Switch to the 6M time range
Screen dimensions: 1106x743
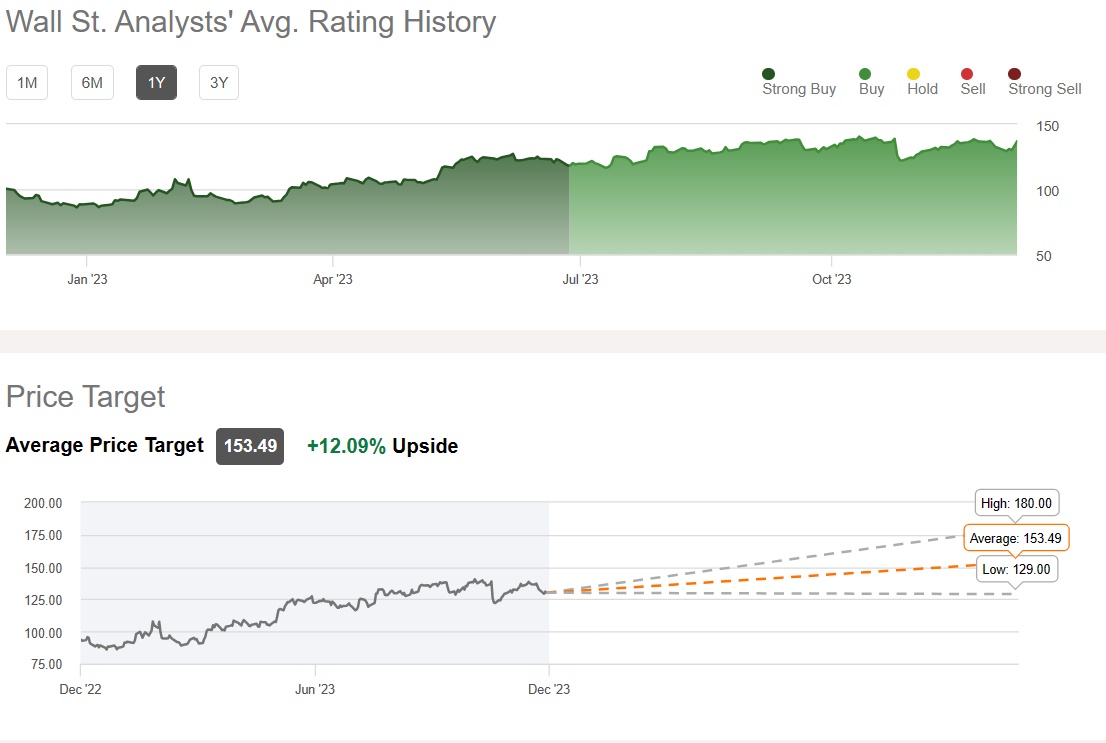[x=92, y=83]
